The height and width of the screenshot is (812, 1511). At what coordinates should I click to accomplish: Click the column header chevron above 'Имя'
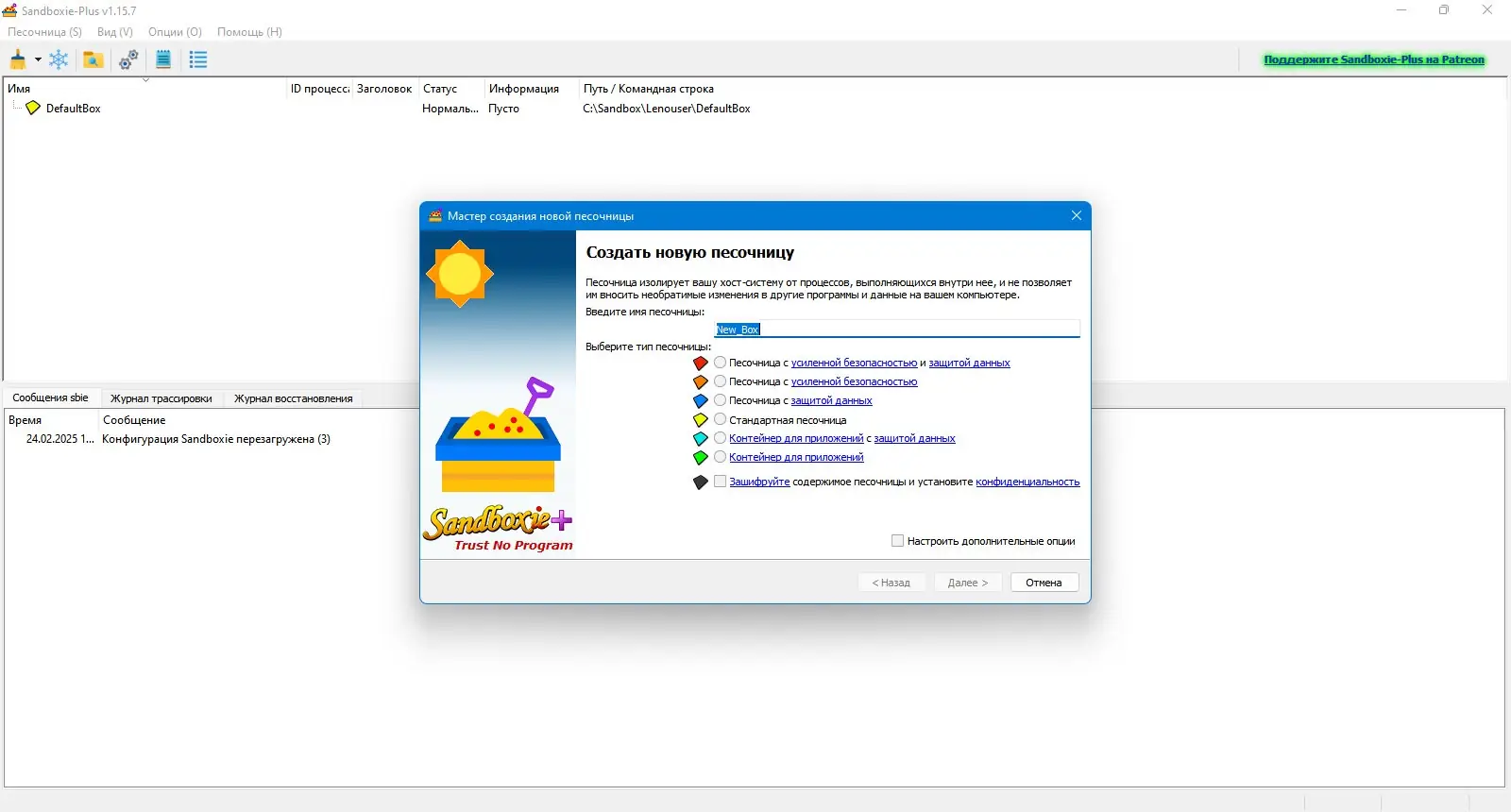(x=145, y=80)
